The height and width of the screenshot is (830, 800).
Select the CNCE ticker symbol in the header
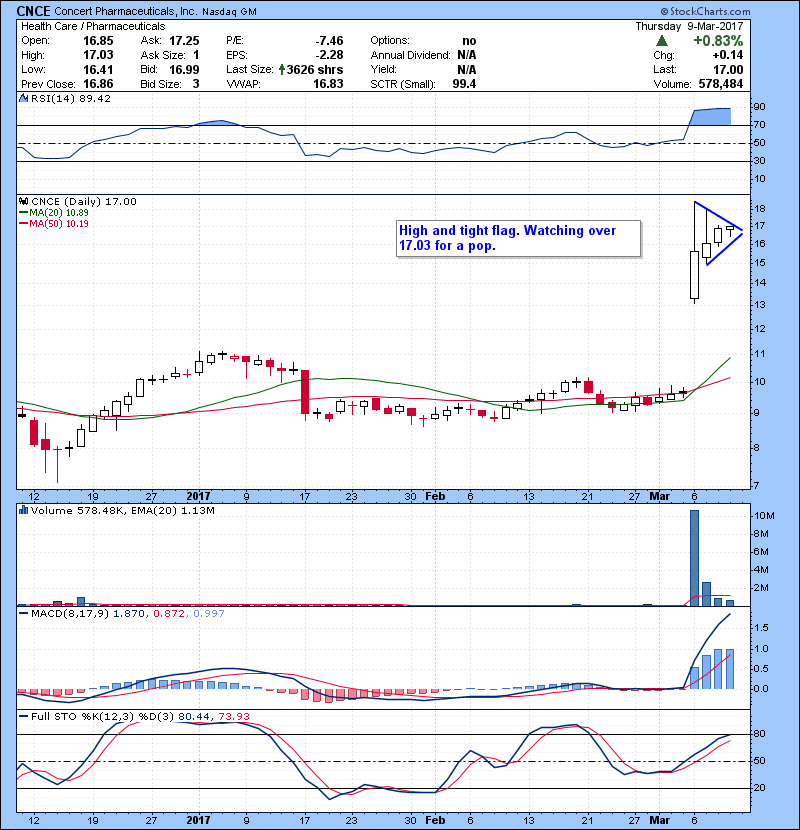tap(33, 11)
